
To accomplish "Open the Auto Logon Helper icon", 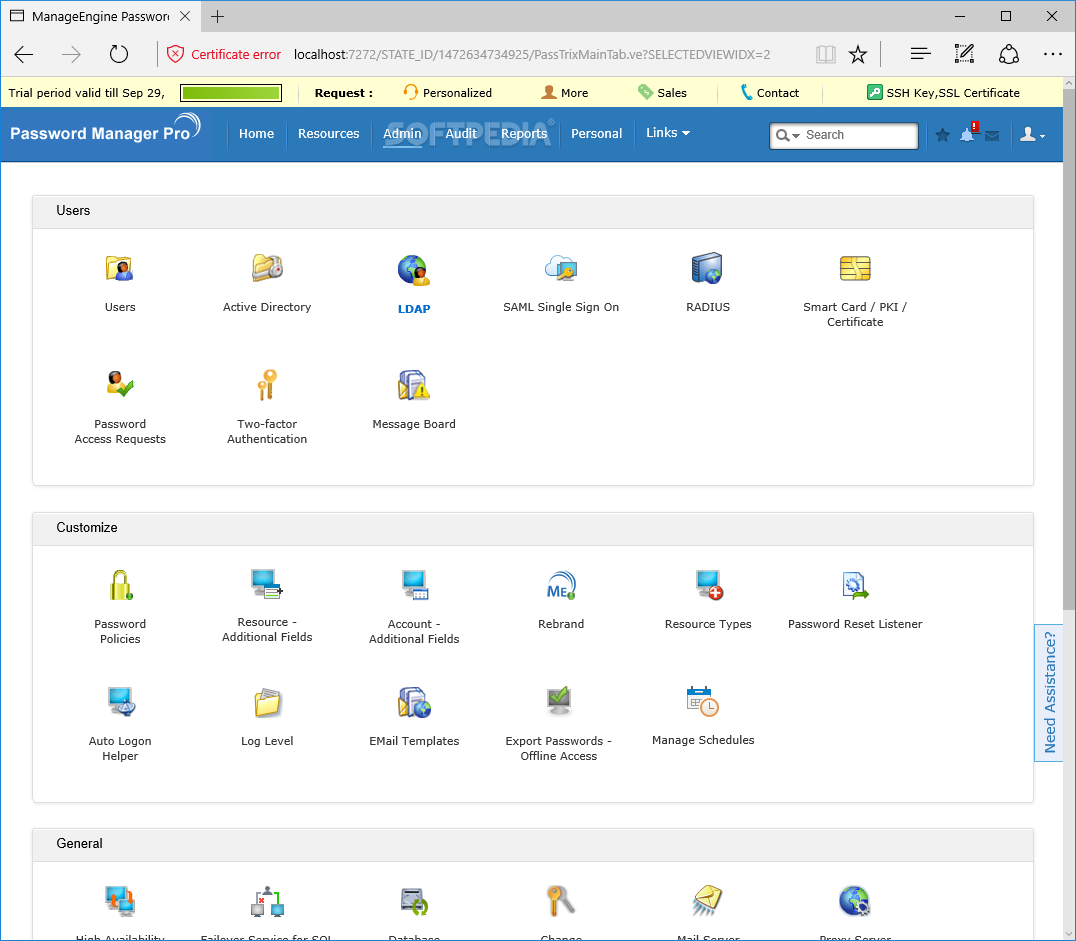I will pos(121,701).
